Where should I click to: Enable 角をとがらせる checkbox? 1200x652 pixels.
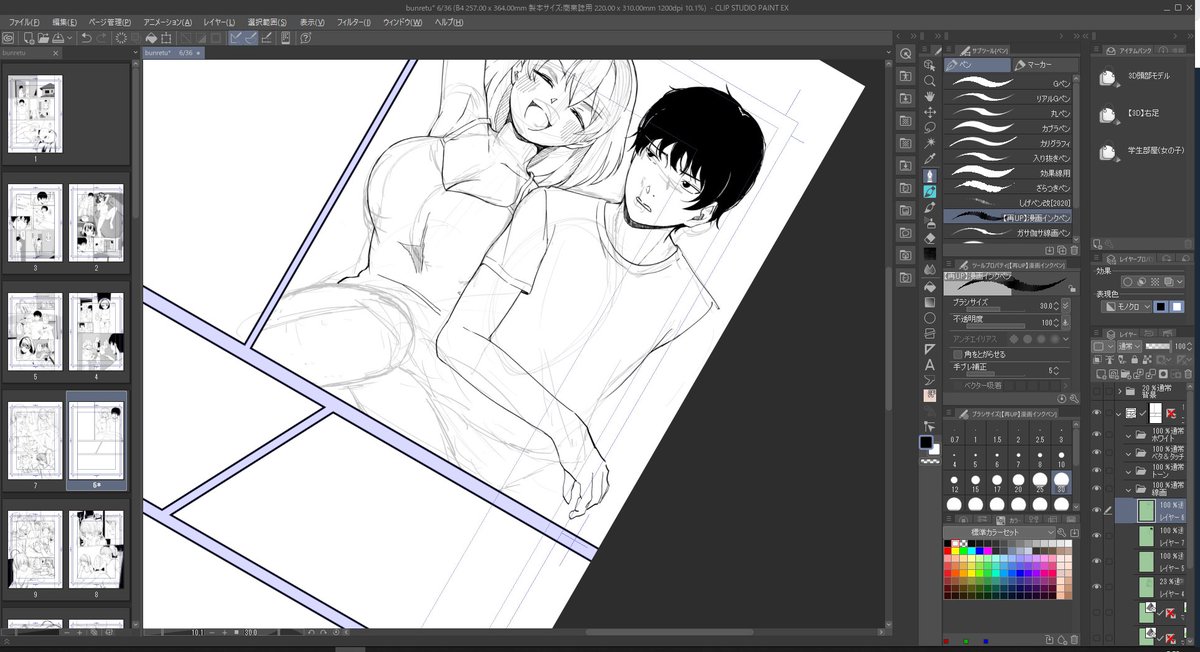click(x=957, y=354)
